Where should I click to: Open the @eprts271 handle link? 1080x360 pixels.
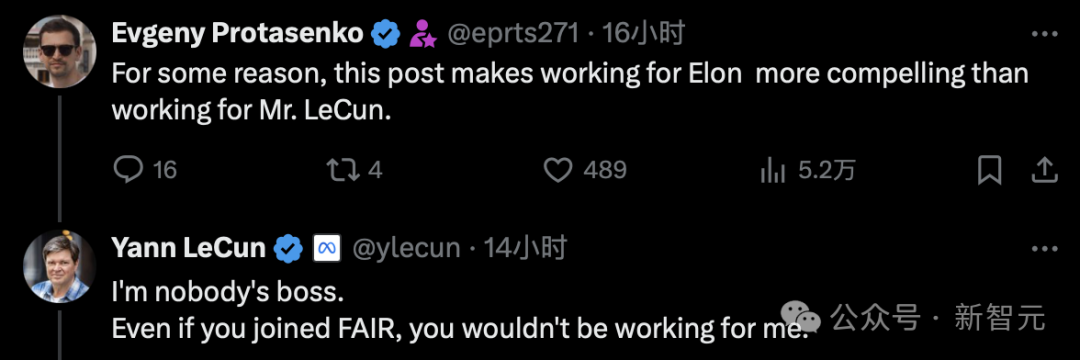click(x=513, y=34)
